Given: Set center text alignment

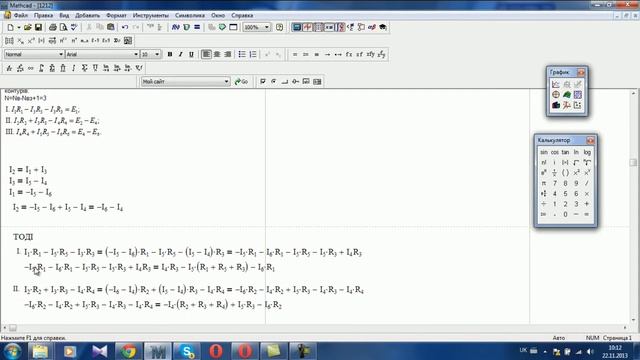Looking at the screenshot, I should [x=217, y=54].
